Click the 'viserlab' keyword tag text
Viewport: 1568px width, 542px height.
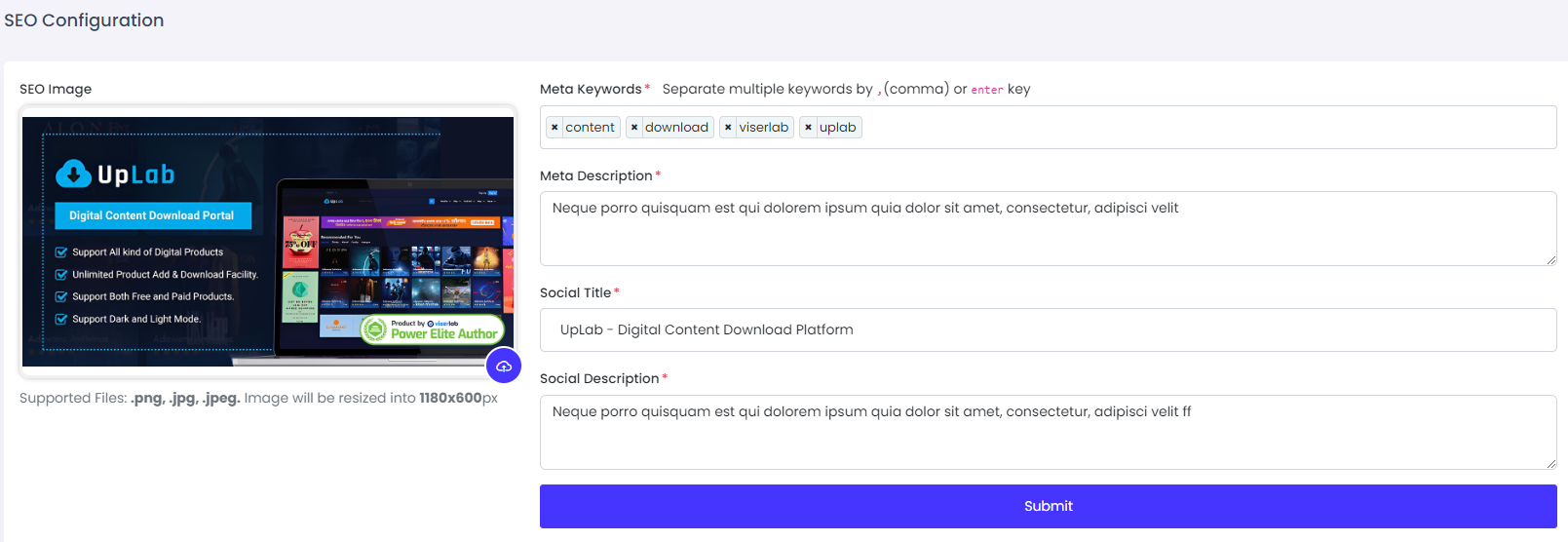pos(763,128)
